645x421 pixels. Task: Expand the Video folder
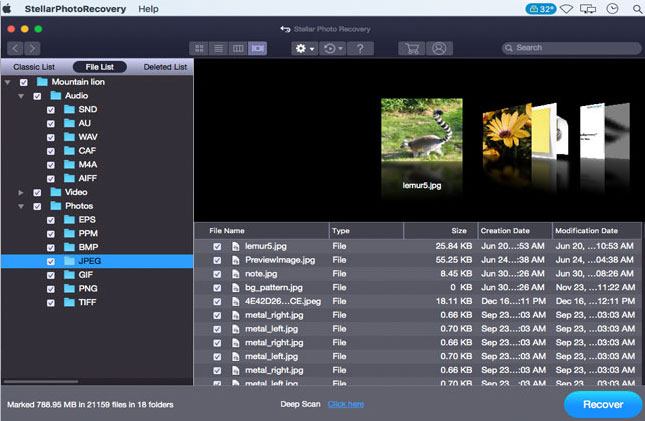point(21,192)
